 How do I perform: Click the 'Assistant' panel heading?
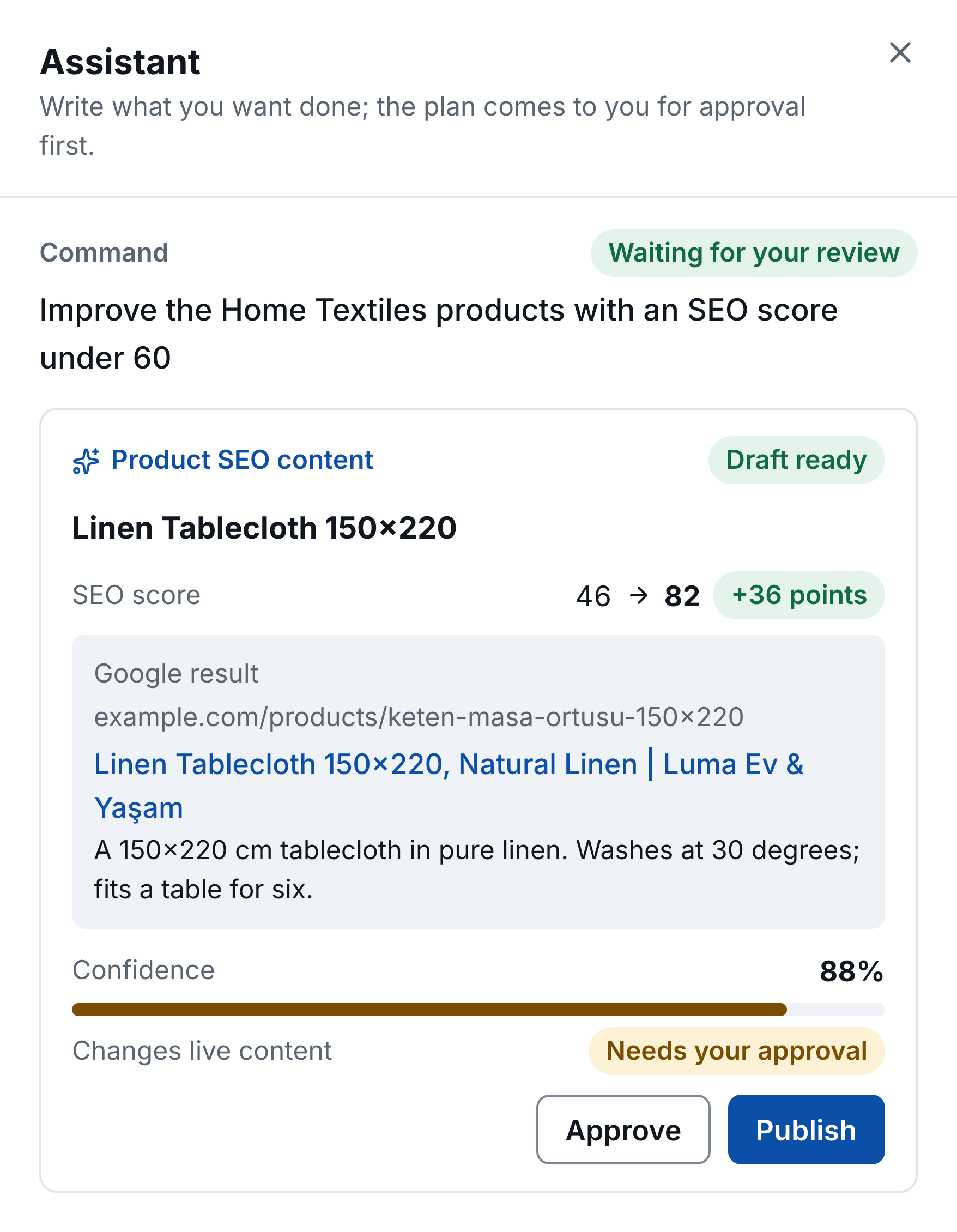click(120, 62)
